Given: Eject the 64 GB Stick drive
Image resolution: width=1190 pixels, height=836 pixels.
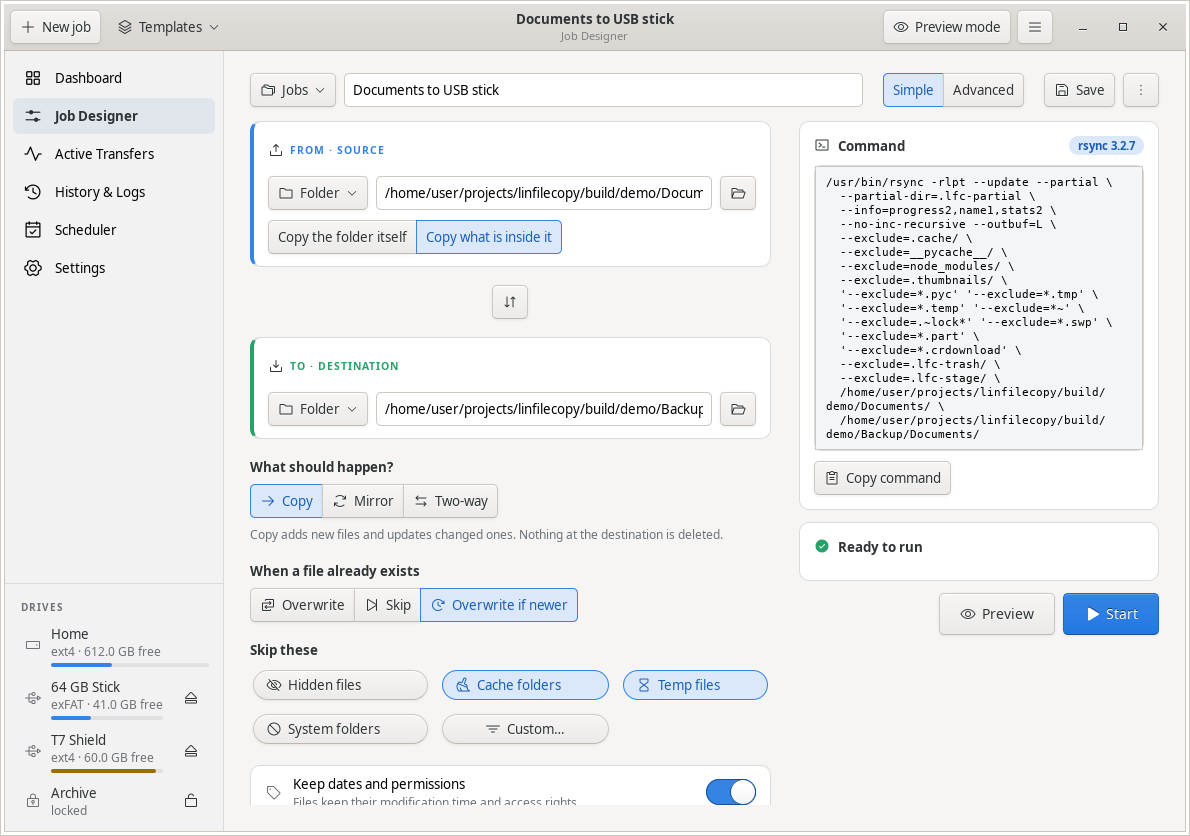Looking at the screenshot, I should coord(191,698).
